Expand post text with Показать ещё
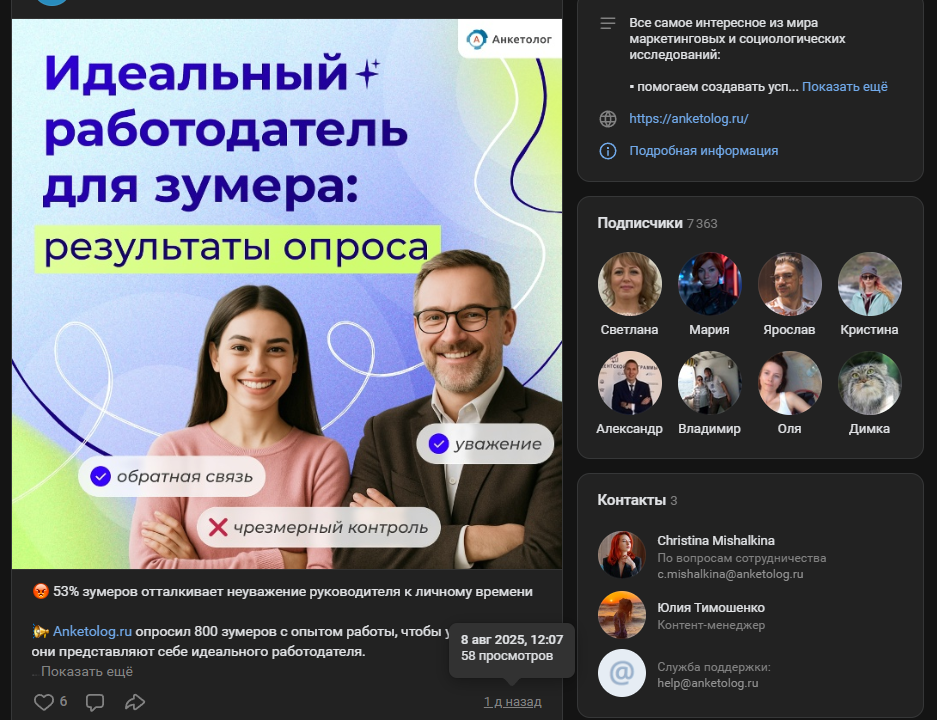The width and height of the screenshot is (937, 720). click(87, 672)
